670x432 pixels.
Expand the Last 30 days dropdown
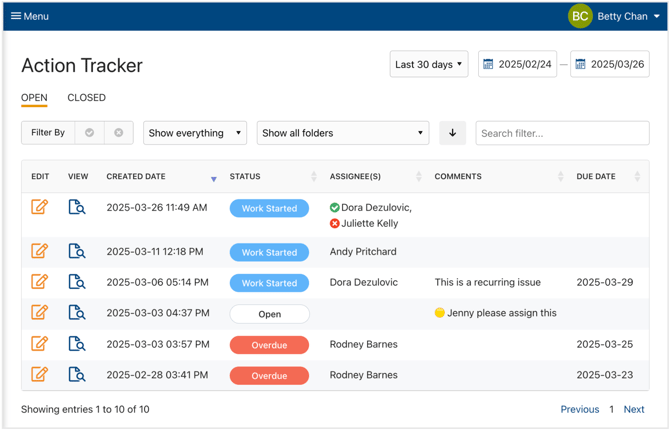(x=429, y=64)
